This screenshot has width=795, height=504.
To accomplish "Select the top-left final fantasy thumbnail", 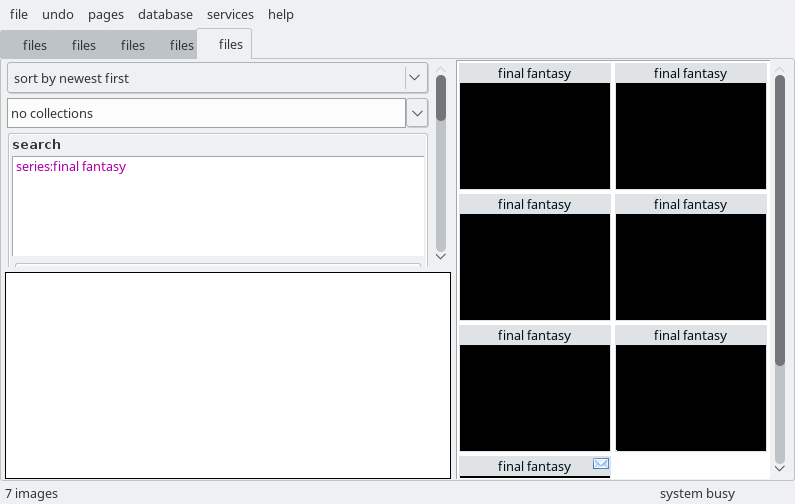I will (535, 126).
